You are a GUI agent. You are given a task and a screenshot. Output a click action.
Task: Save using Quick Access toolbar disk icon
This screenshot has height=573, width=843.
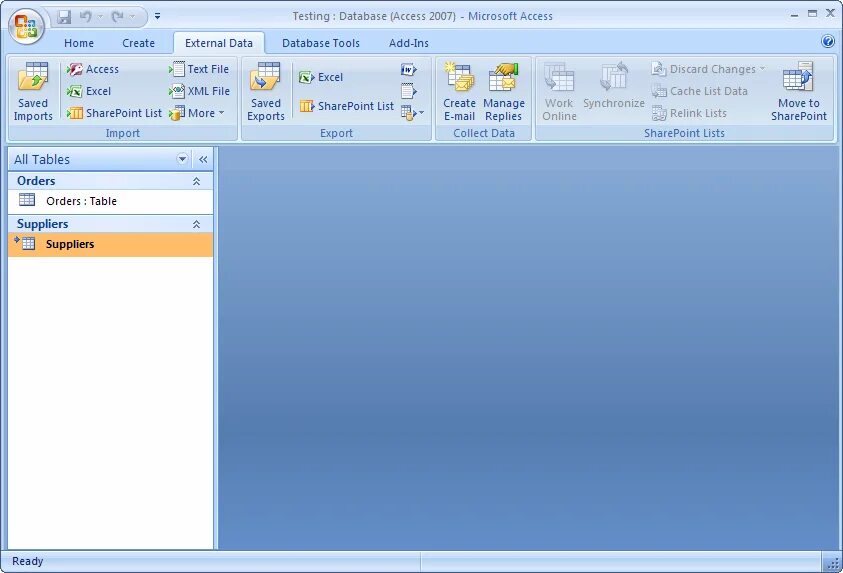click(x=64, y=17)
